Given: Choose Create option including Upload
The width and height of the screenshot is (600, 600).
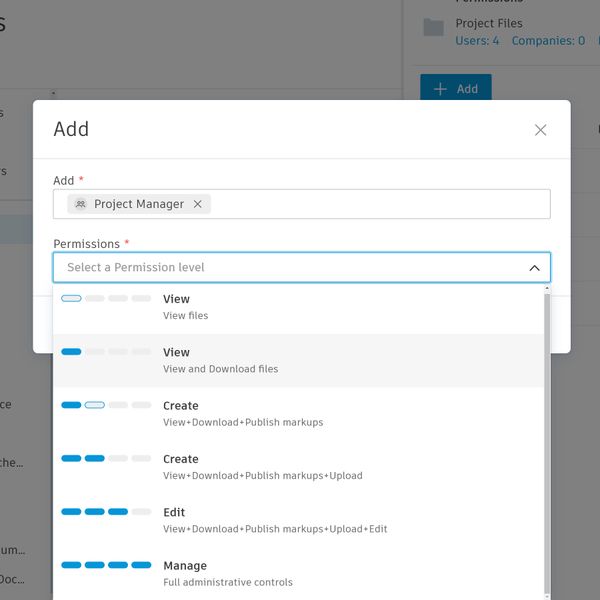Looking at the screenshot, I should coord(300,467).
